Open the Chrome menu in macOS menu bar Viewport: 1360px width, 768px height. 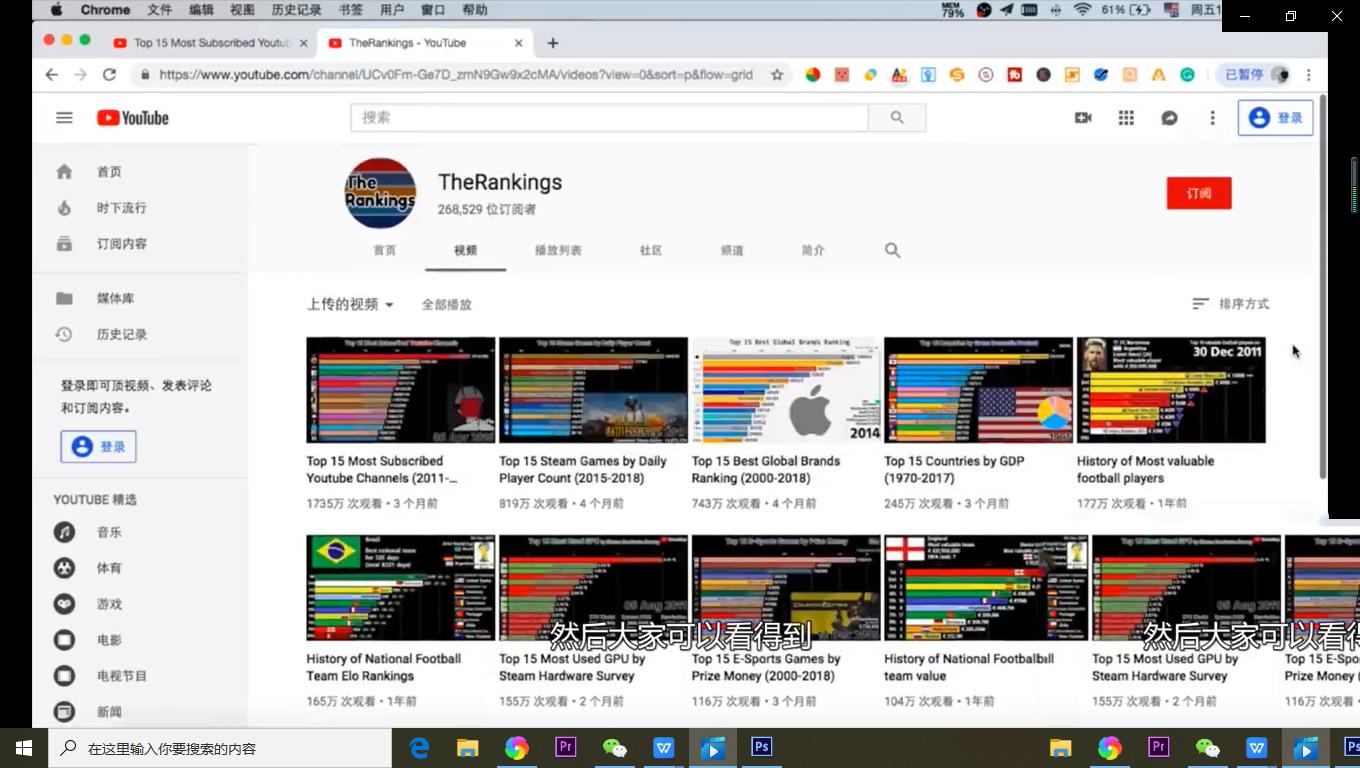pos(105,10)
